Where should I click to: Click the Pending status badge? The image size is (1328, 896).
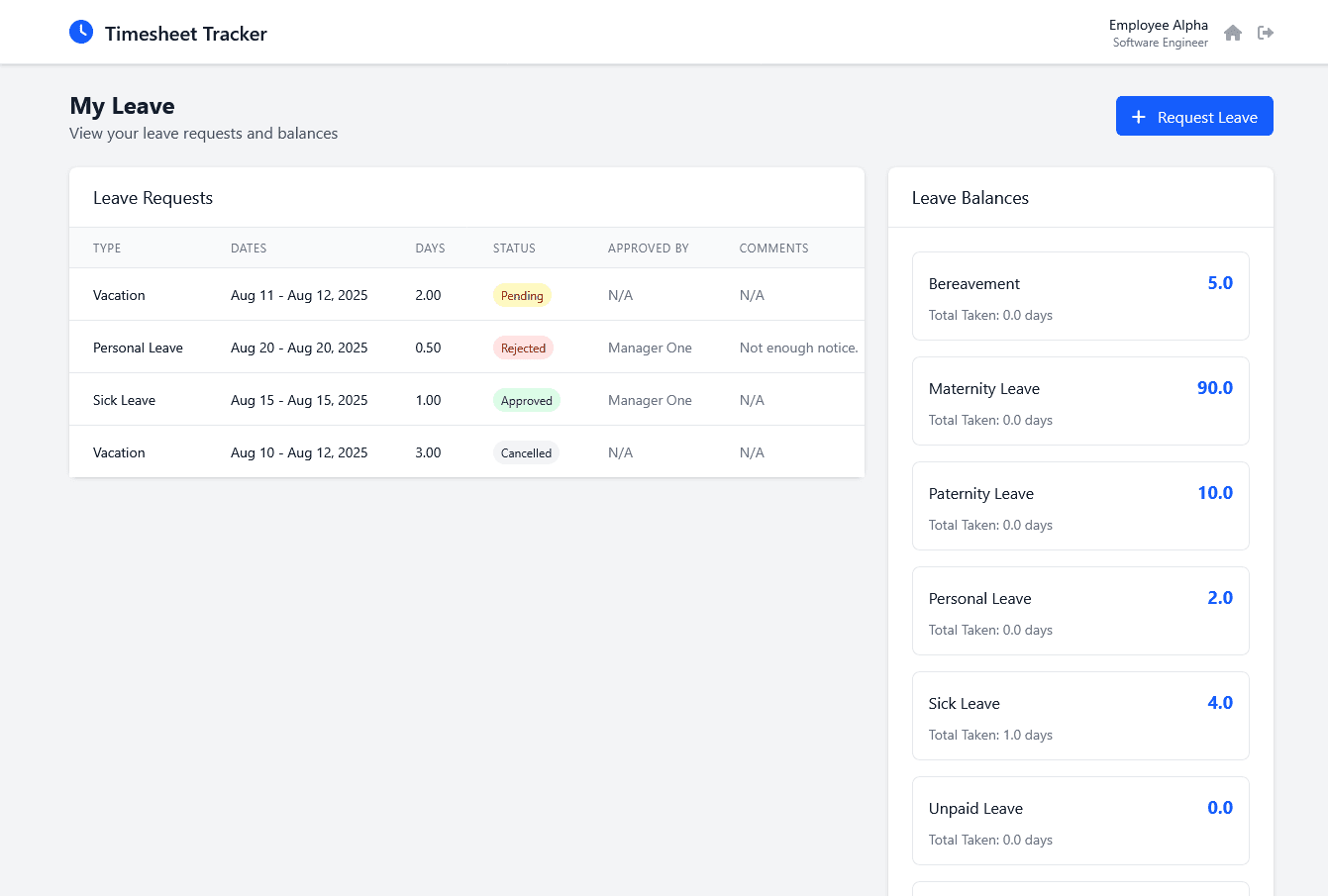[x=522, y=294]
